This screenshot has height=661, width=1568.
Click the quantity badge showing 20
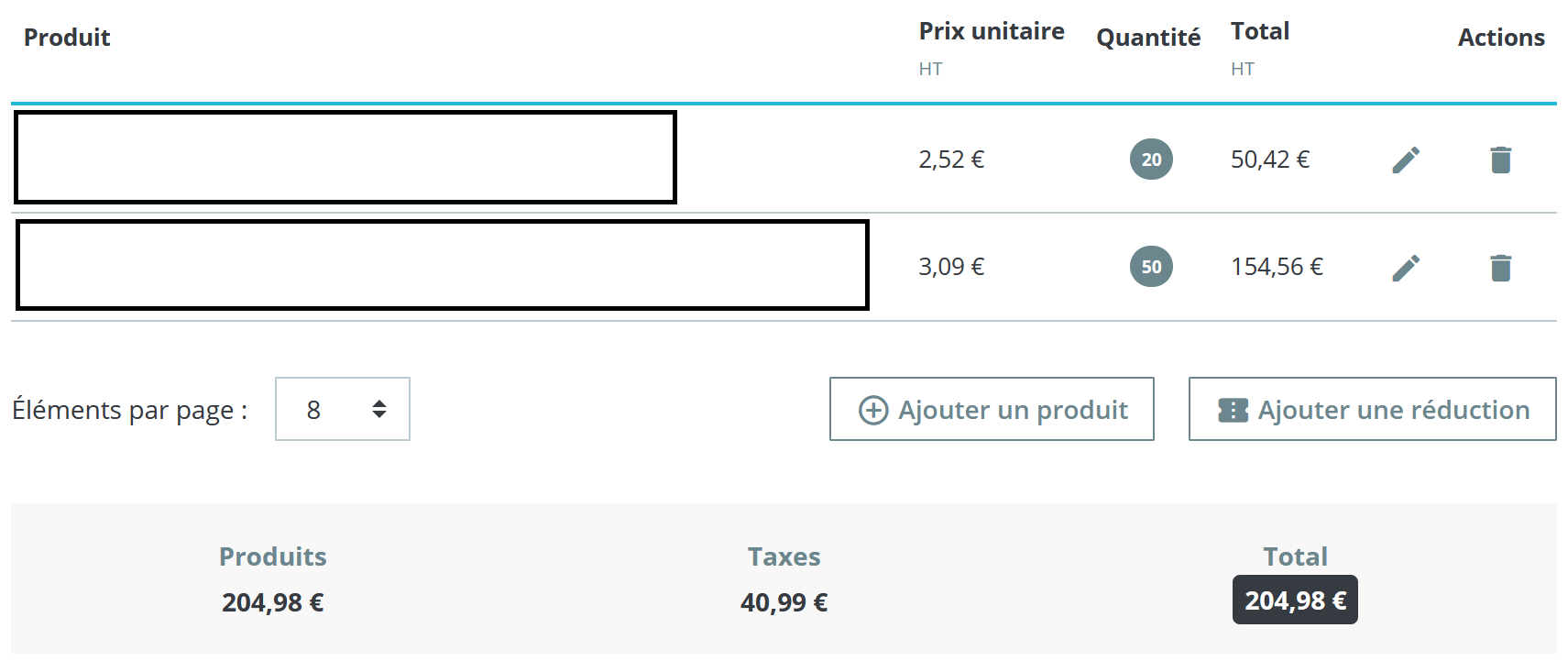pos(1151,159)
